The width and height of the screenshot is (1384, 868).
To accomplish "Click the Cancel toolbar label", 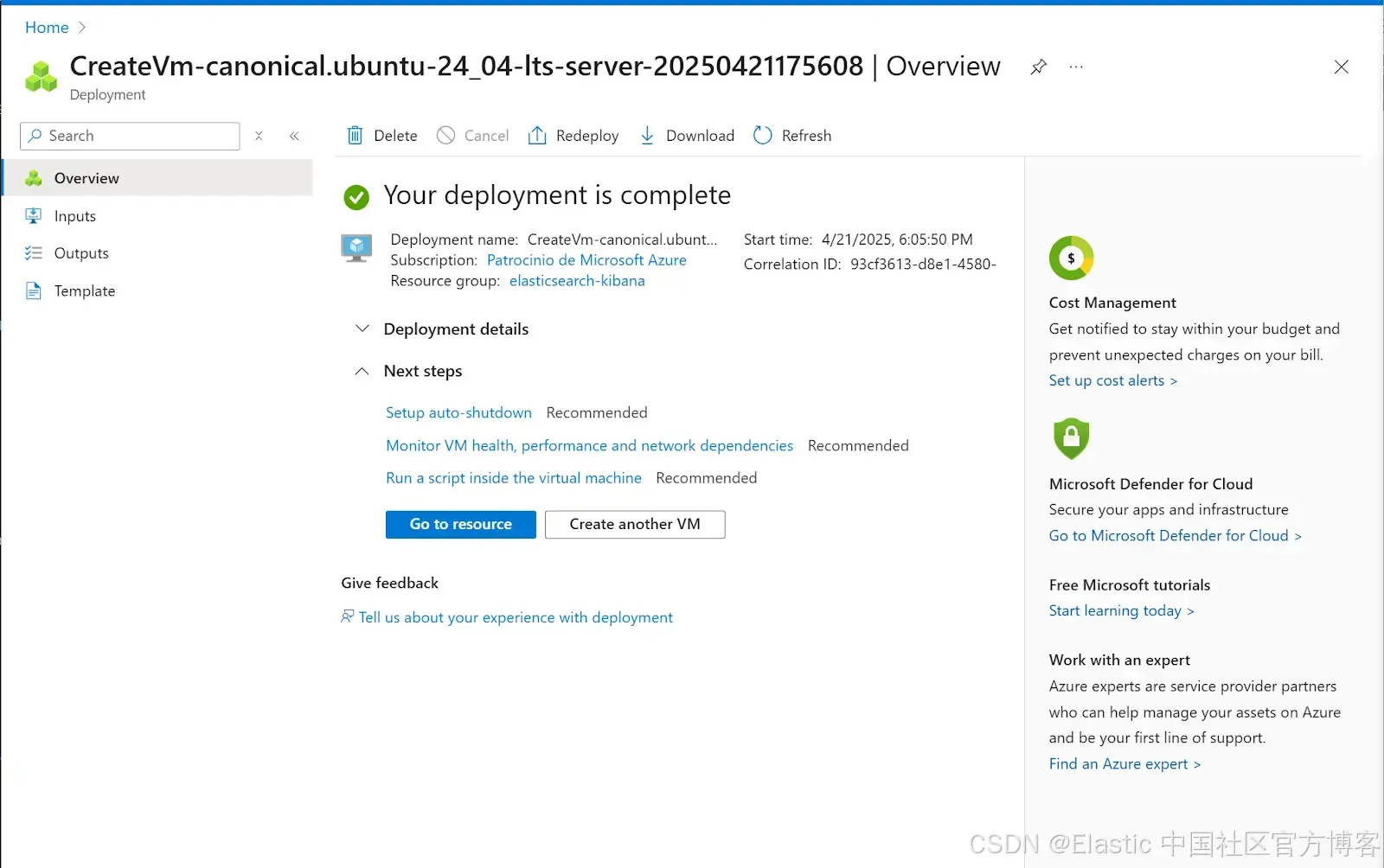I will pos(486,136).
